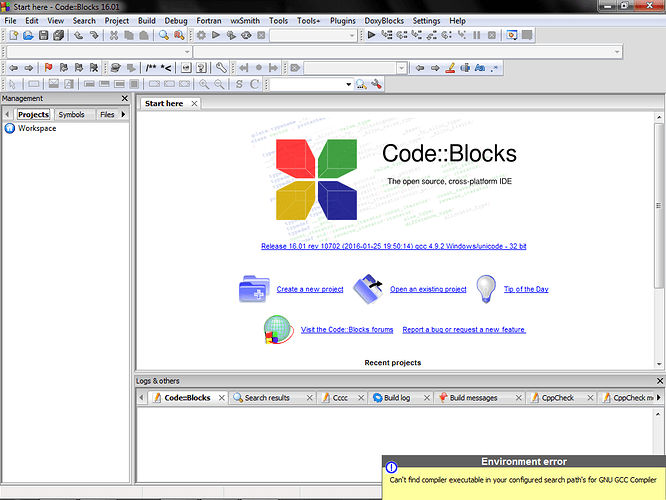Toggle match case 'Aa' option
This screenshot has width=666, height=500.
coord(480,68)
